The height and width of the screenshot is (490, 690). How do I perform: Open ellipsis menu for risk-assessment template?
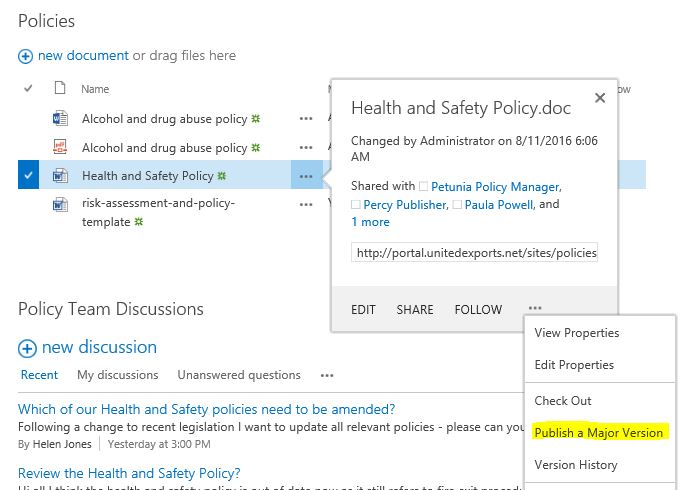tap(305, 204)
